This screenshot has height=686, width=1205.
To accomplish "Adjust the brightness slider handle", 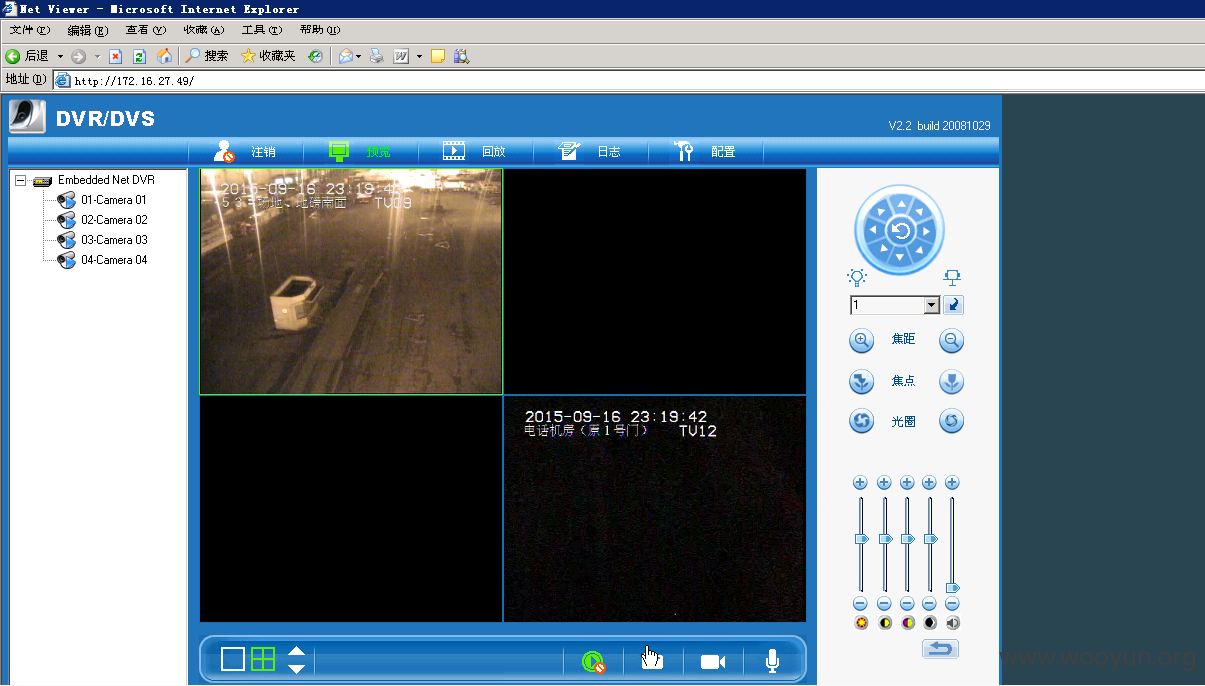I will (x=862, y=539).
